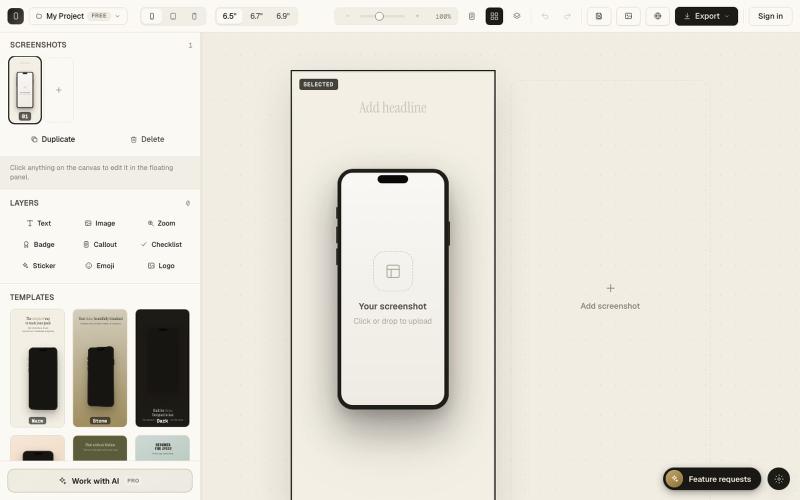The height and width of the screenshot is (500, 800).
Task: Delete the selected screenshot
Action: point(147,139)
